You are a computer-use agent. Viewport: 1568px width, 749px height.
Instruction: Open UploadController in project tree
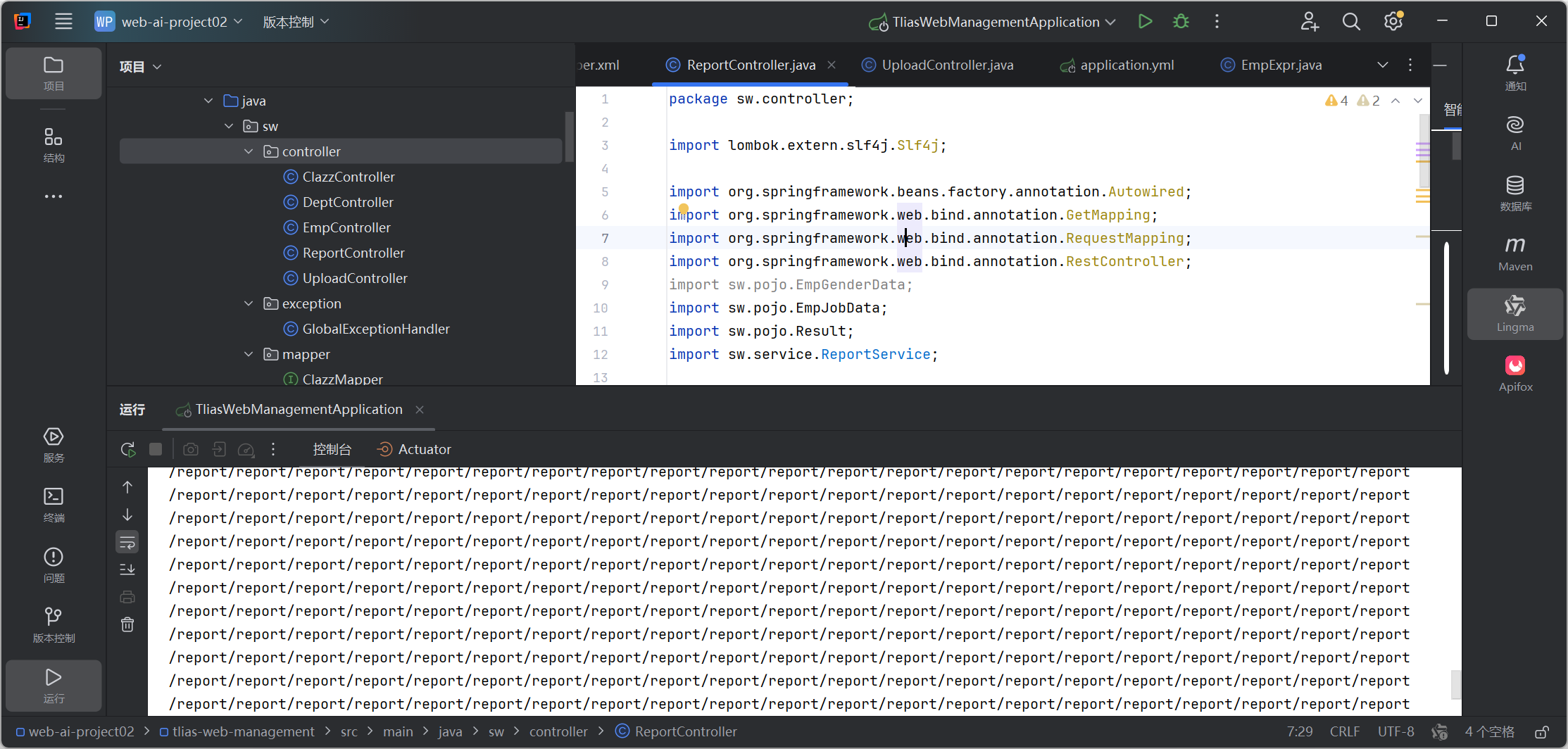(345, 278)
